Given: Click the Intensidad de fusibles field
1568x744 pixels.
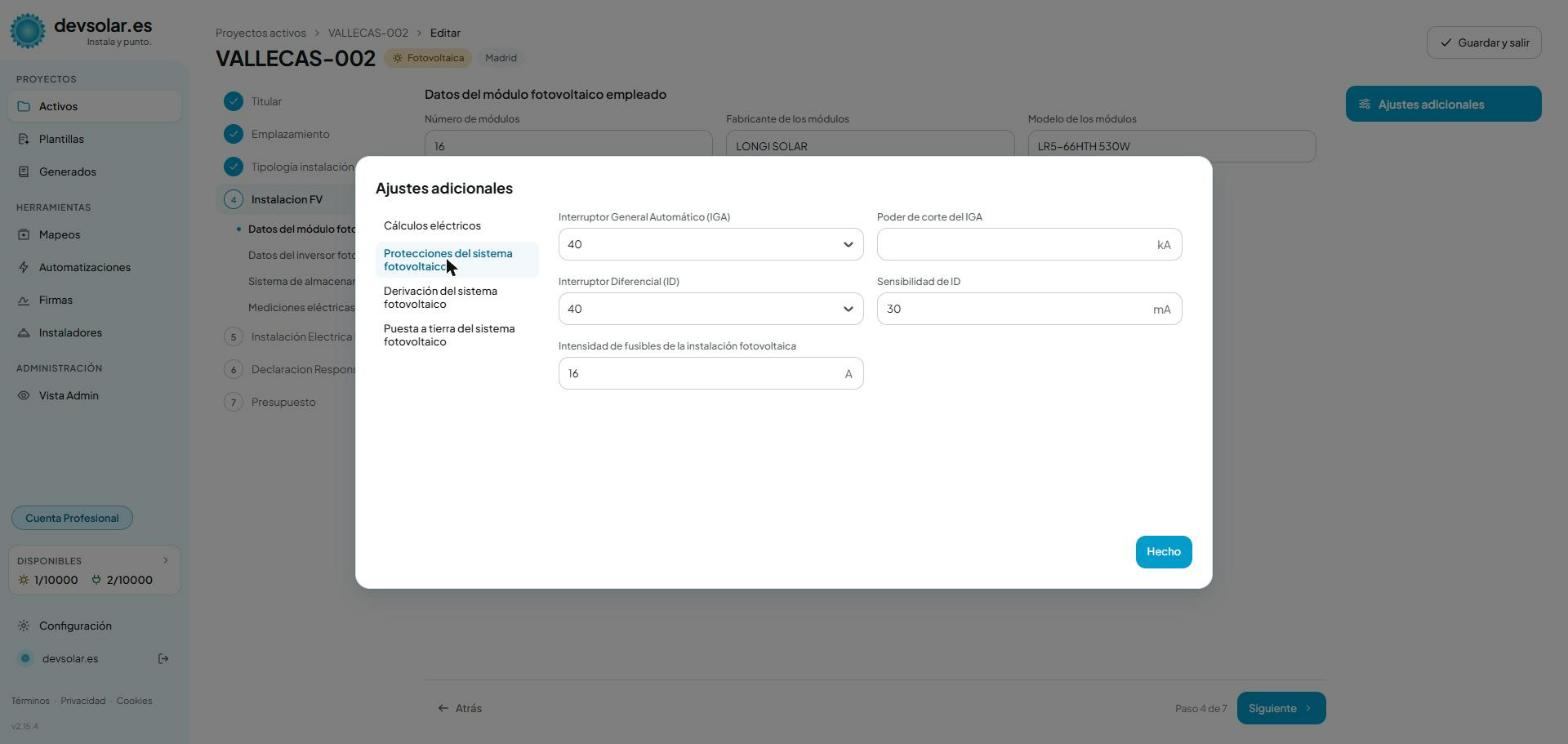Looking at the screenshot, I should point(710,374).
